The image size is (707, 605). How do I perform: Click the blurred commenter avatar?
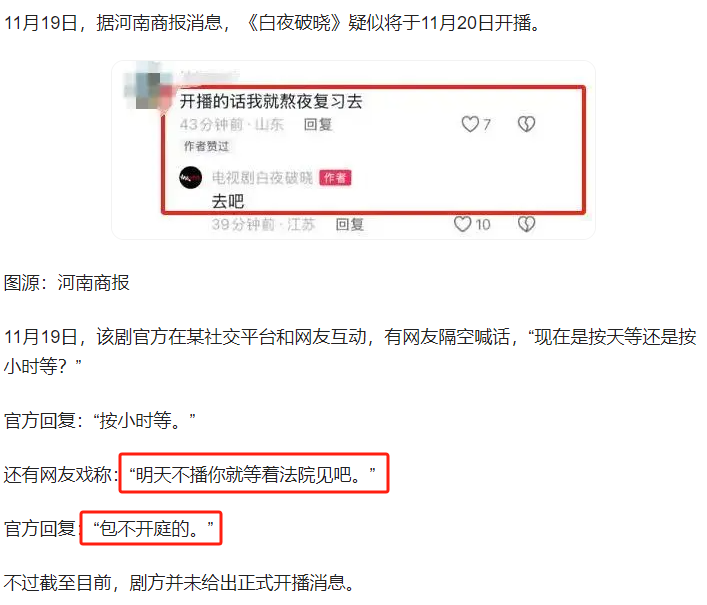[x=148, y=91]
